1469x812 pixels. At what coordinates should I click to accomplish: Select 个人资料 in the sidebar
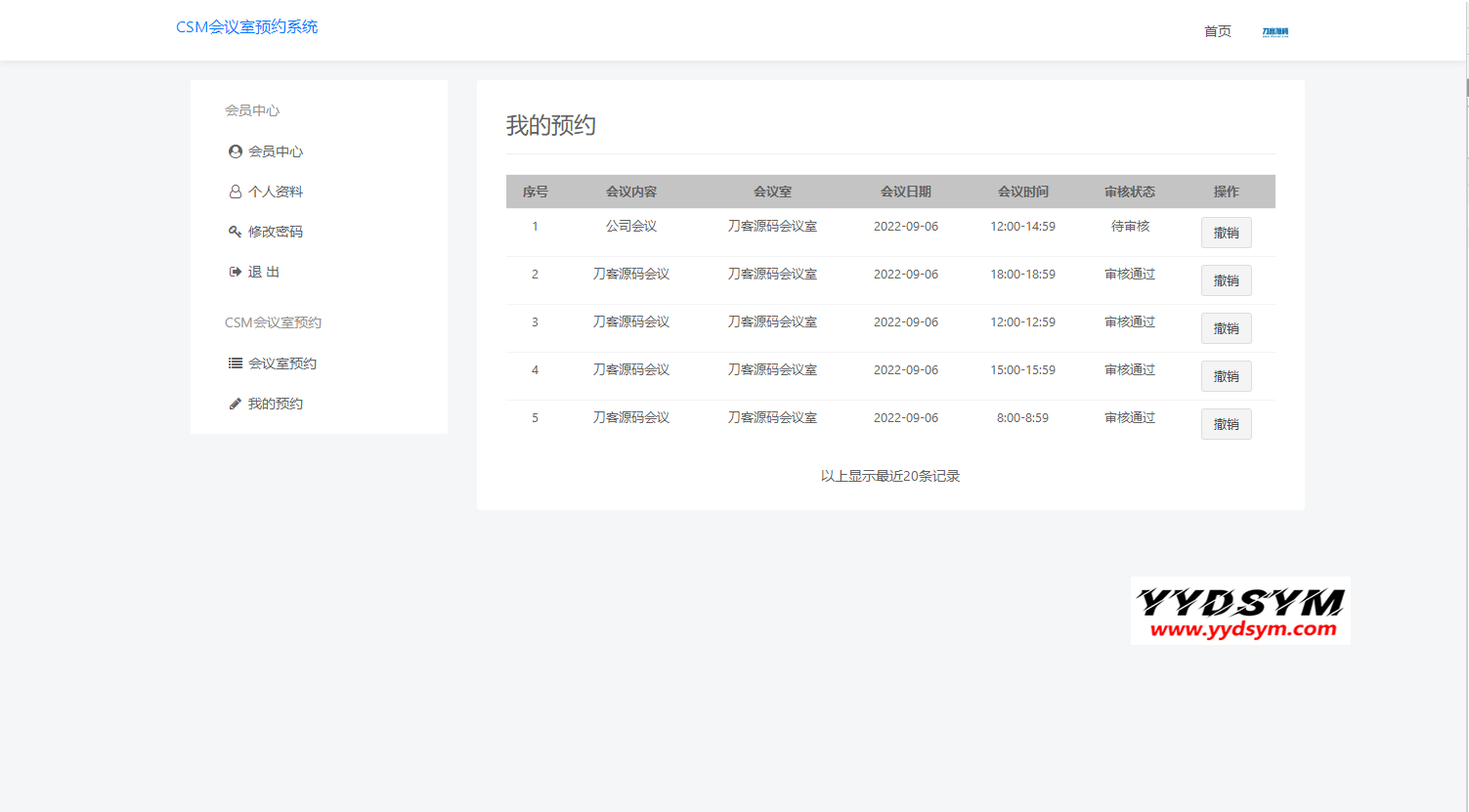pyautogui.click(x=275, y=192)
